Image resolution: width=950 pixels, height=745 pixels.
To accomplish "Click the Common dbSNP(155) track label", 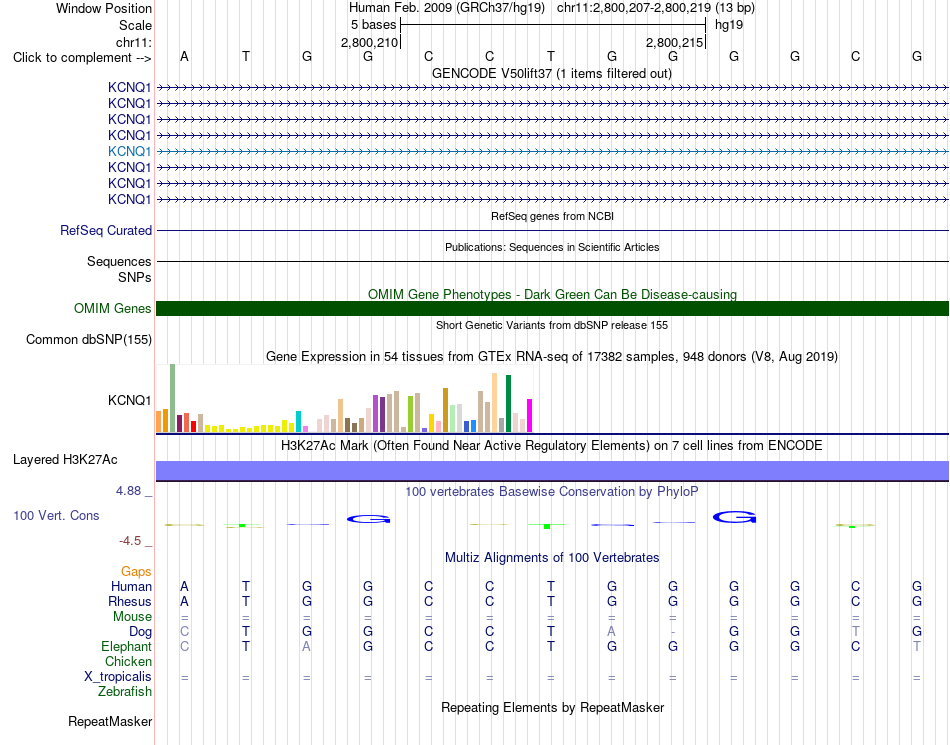I will click(x=88, y=339).
